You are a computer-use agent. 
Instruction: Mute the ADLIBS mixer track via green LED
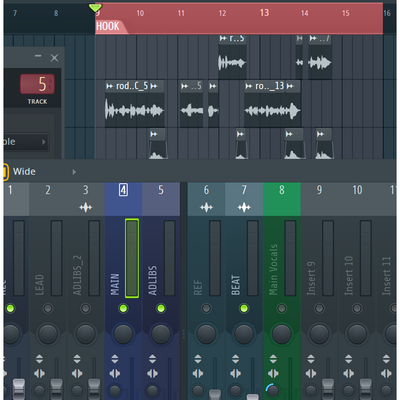click(x=161, y=308)
